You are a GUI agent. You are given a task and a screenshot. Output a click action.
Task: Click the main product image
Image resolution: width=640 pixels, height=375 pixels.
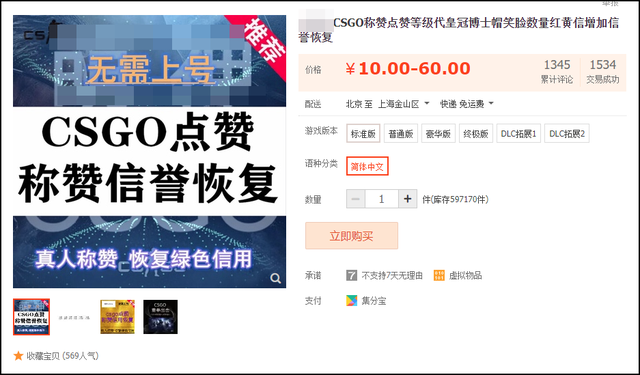coord(149,151)
